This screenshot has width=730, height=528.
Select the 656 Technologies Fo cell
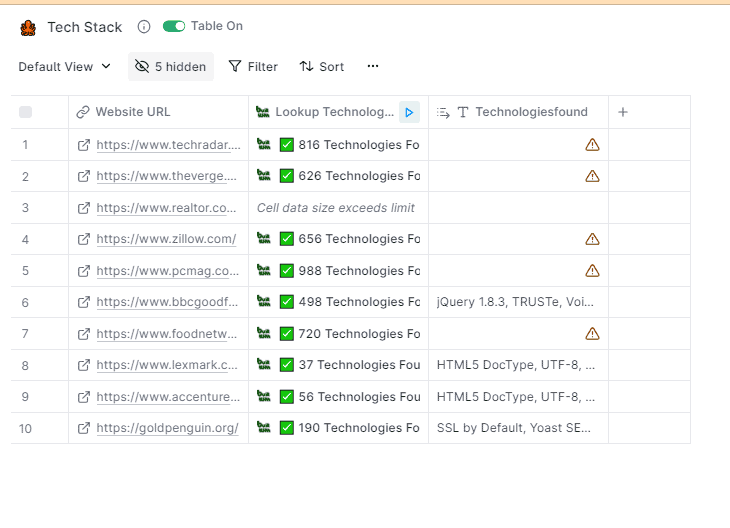pyautogui.click(x=338, y=239)
